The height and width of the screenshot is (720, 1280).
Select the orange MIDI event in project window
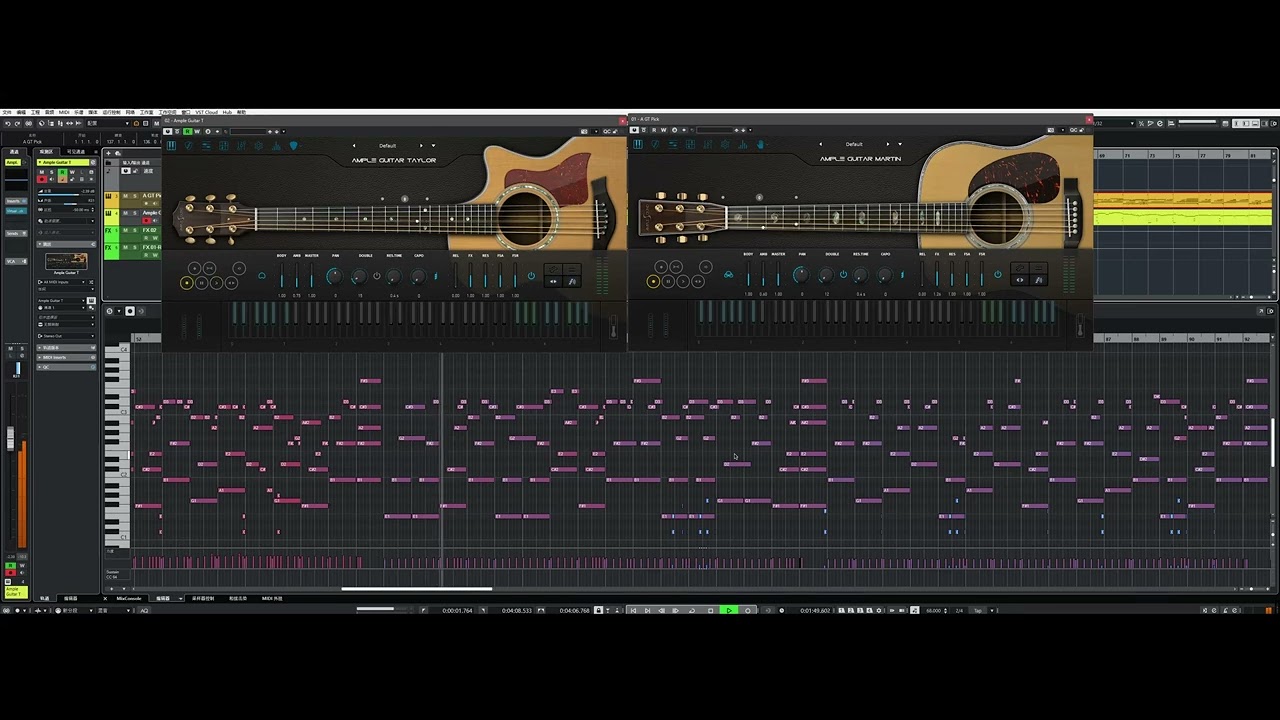(1183, 200)
